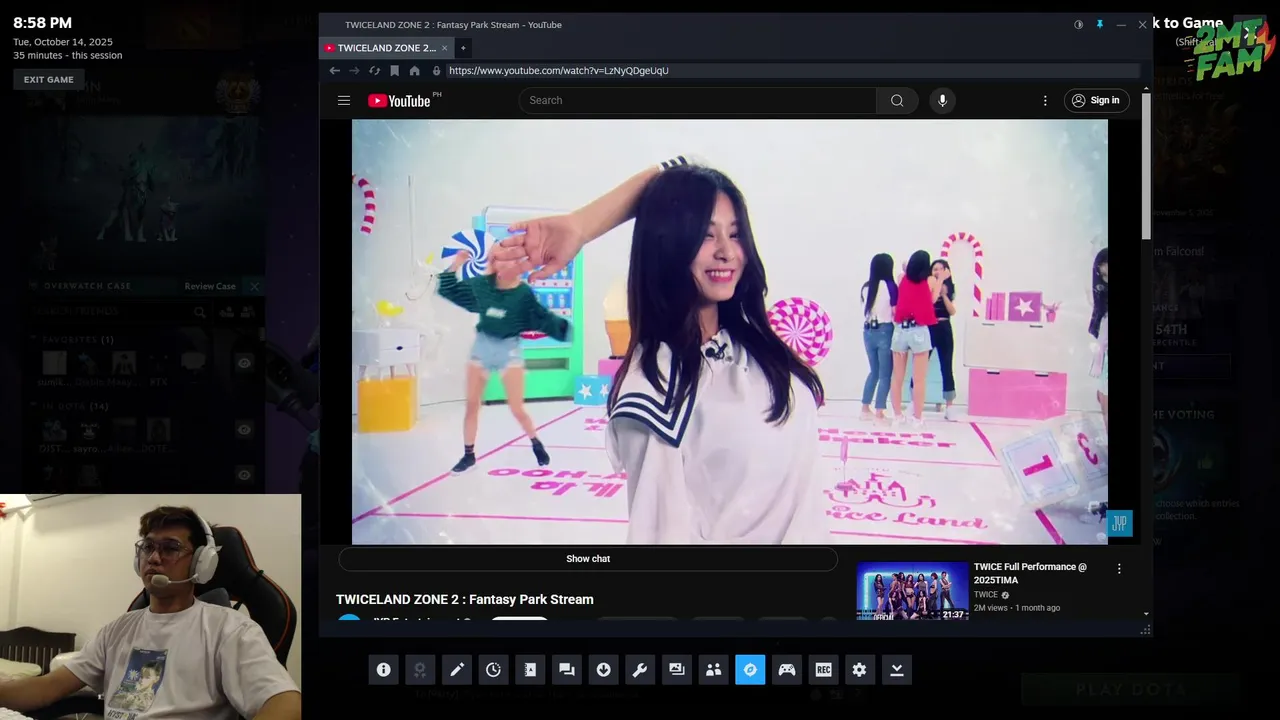The image size is (1280, 720).
Task: Reload the page with the refresh icon
Action: pyautogui.click(x=374, y=71)
